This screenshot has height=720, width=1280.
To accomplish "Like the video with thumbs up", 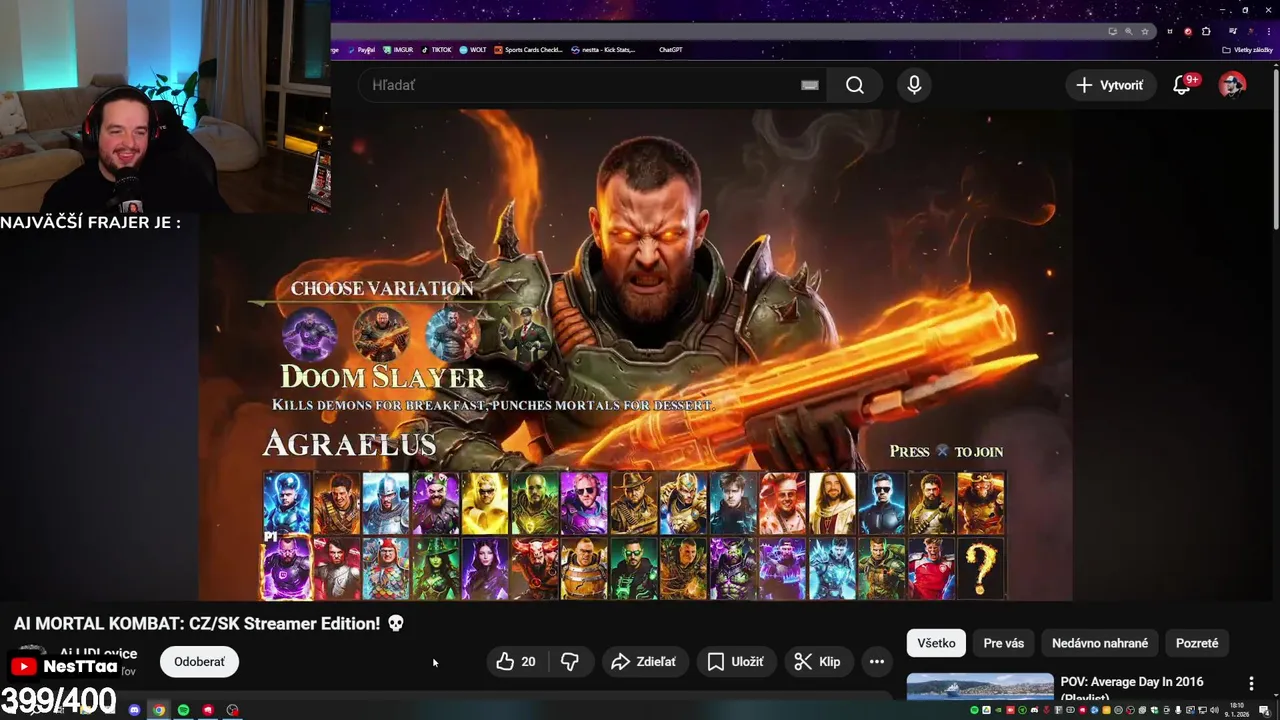I will 516,661.
